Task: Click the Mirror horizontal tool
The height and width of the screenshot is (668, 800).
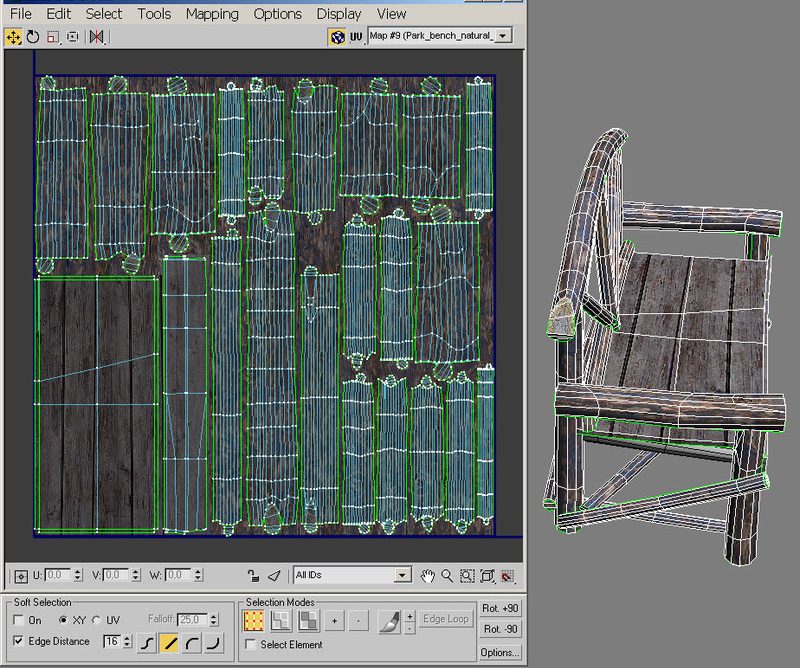Action: point(97,37)
